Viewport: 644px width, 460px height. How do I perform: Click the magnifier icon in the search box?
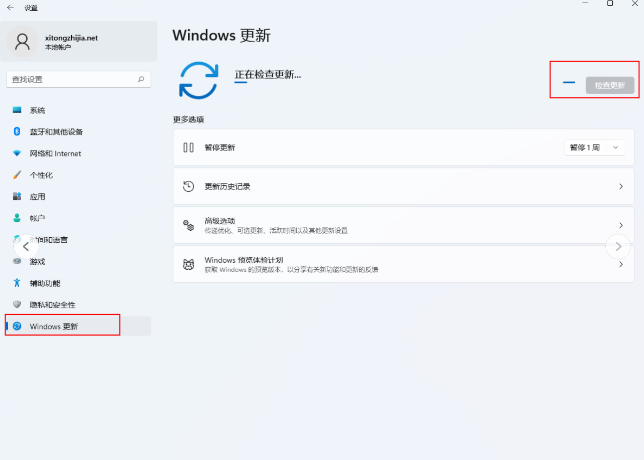point(141,78)
